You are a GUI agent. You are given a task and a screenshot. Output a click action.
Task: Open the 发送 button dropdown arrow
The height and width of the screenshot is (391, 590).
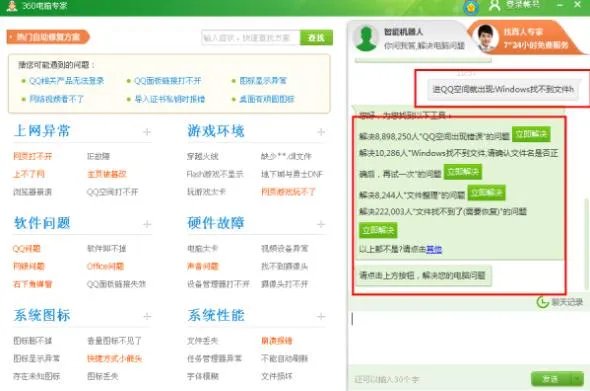tap(577, 379)
